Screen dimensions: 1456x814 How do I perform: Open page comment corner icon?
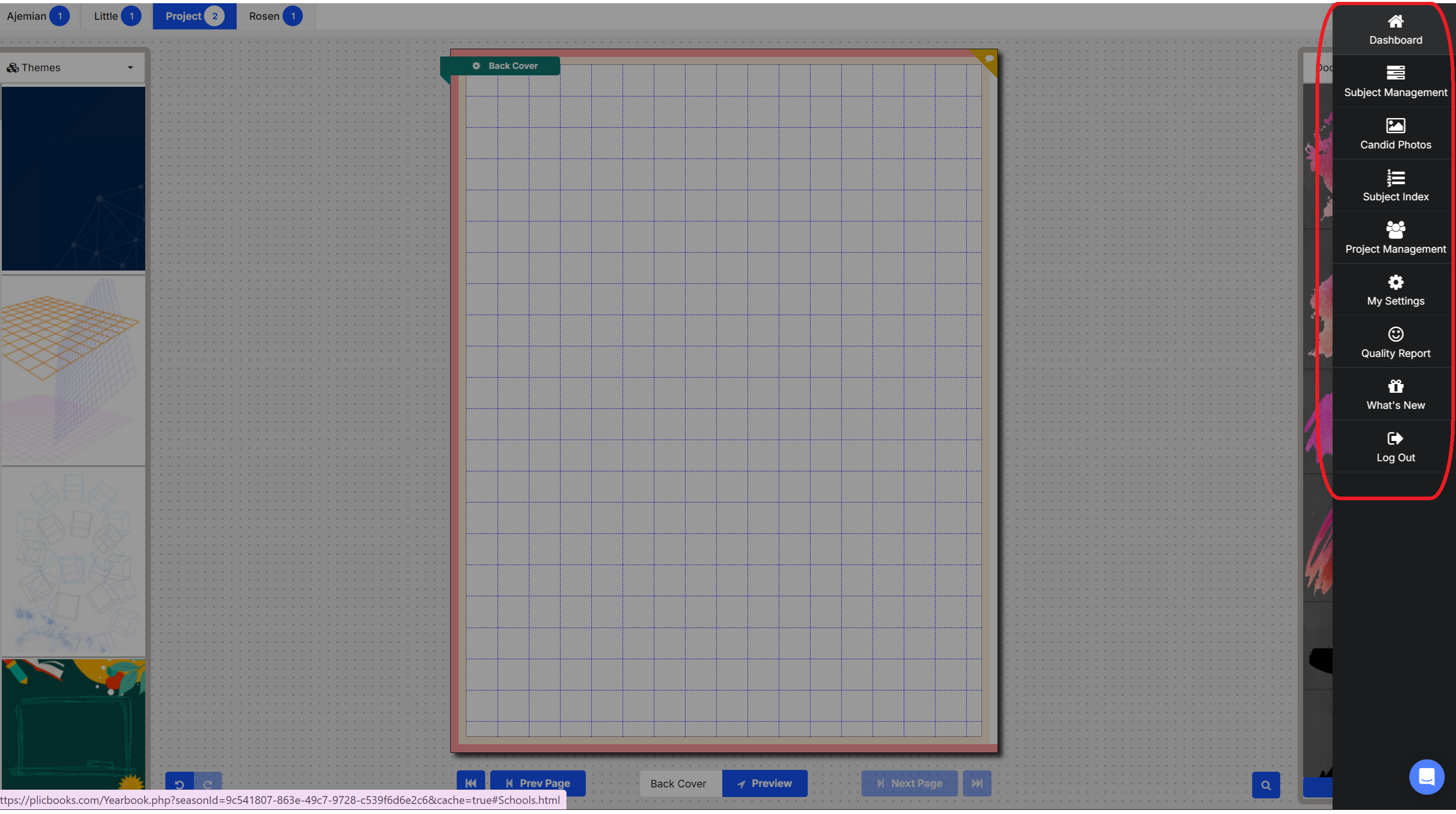[989, 59]
